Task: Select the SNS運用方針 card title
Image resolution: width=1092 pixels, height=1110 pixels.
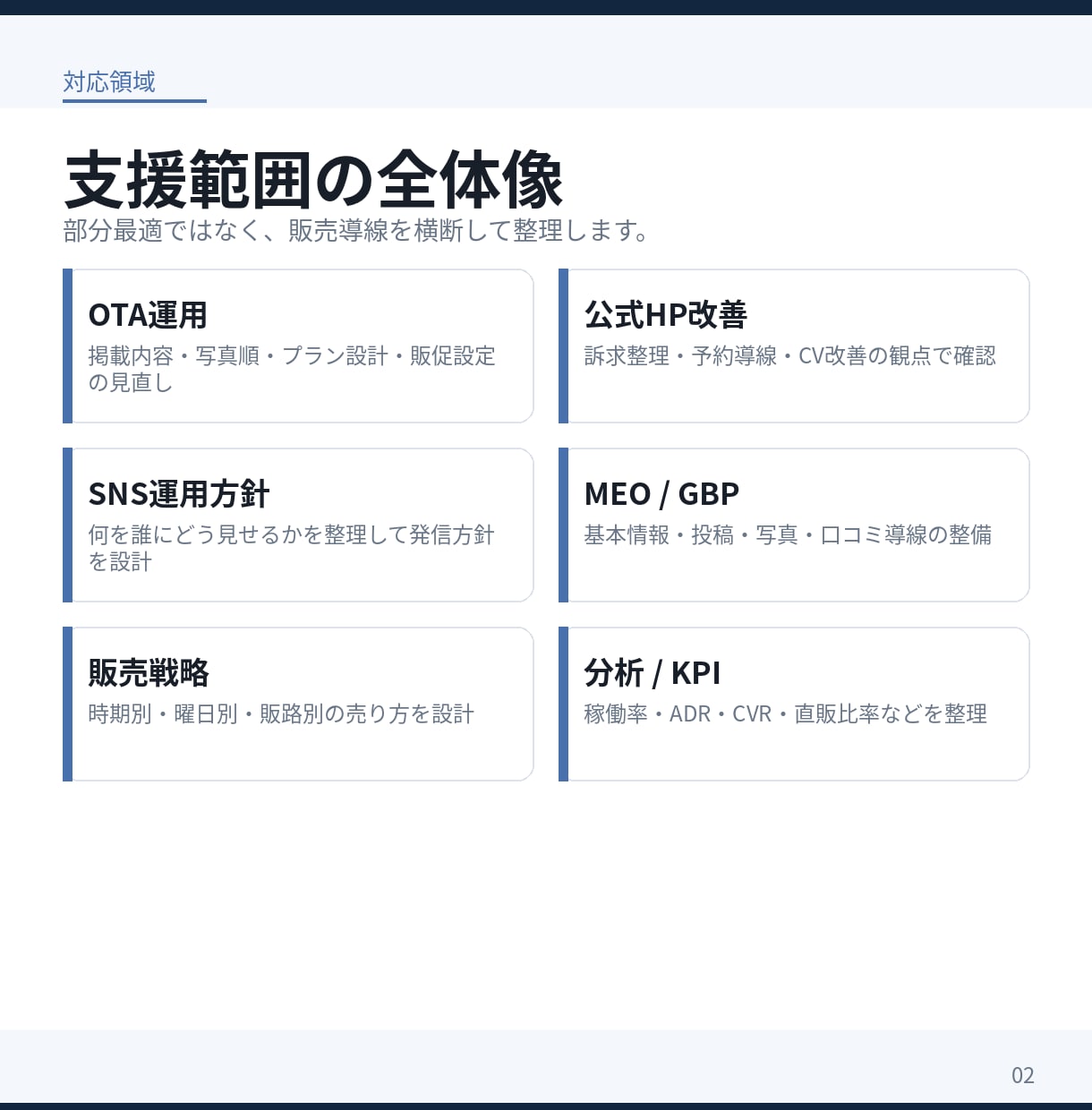Action: (x=178, y=494)
